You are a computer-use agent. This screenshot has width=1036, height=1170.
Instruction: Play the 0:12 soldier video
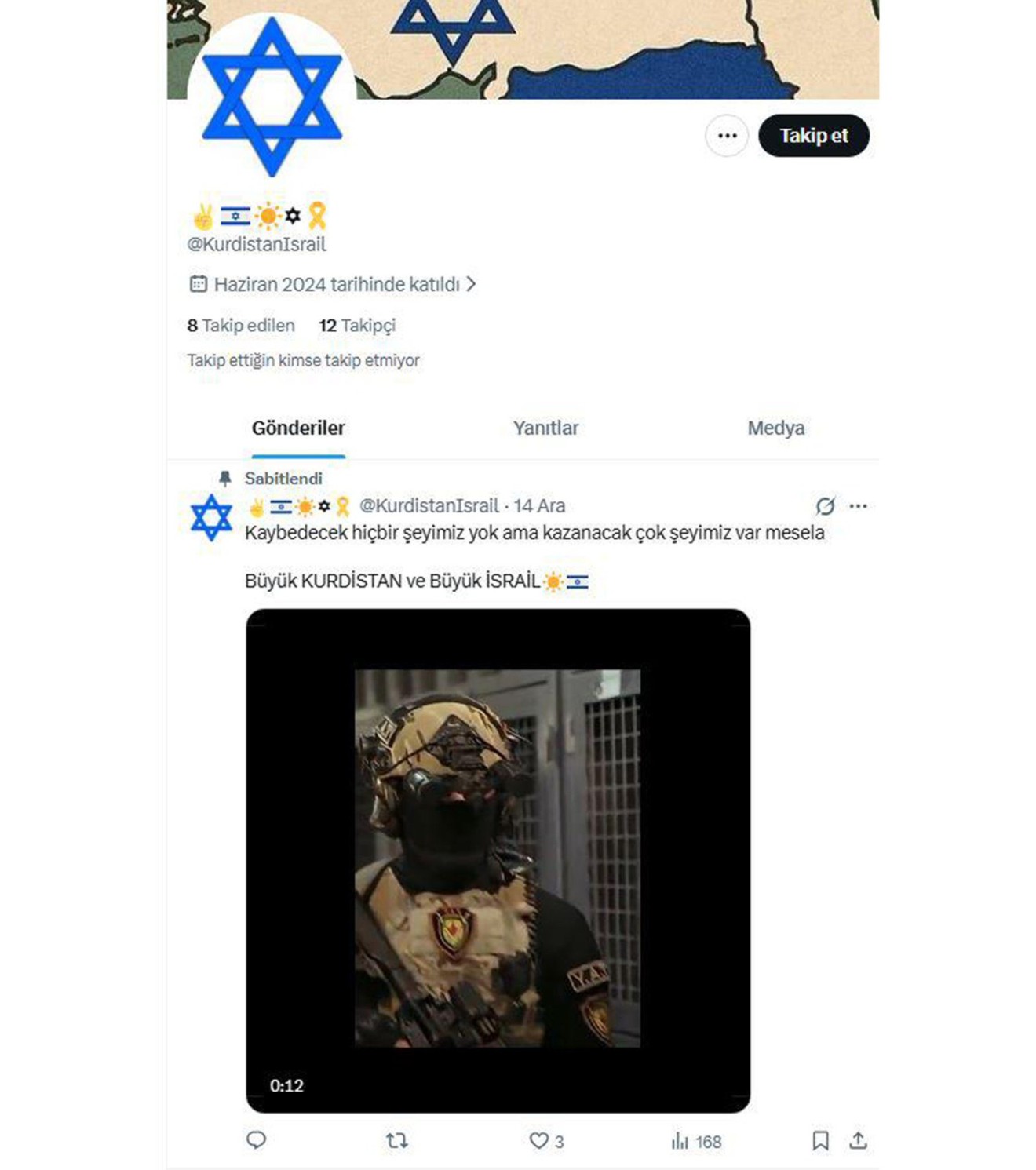pos(498,860)
